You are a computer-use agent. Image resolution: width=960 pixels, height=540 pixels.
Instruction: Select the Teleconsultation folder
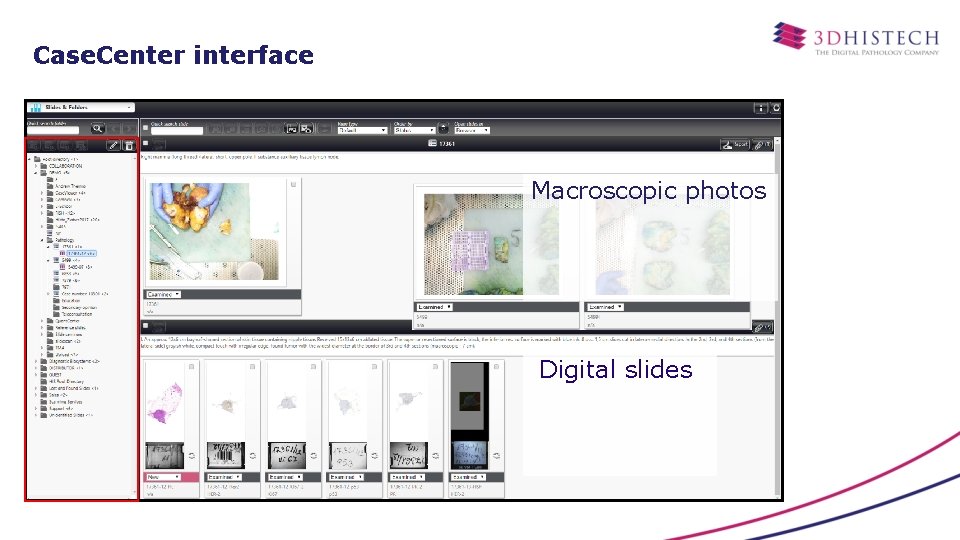click(x=77, y=314)
